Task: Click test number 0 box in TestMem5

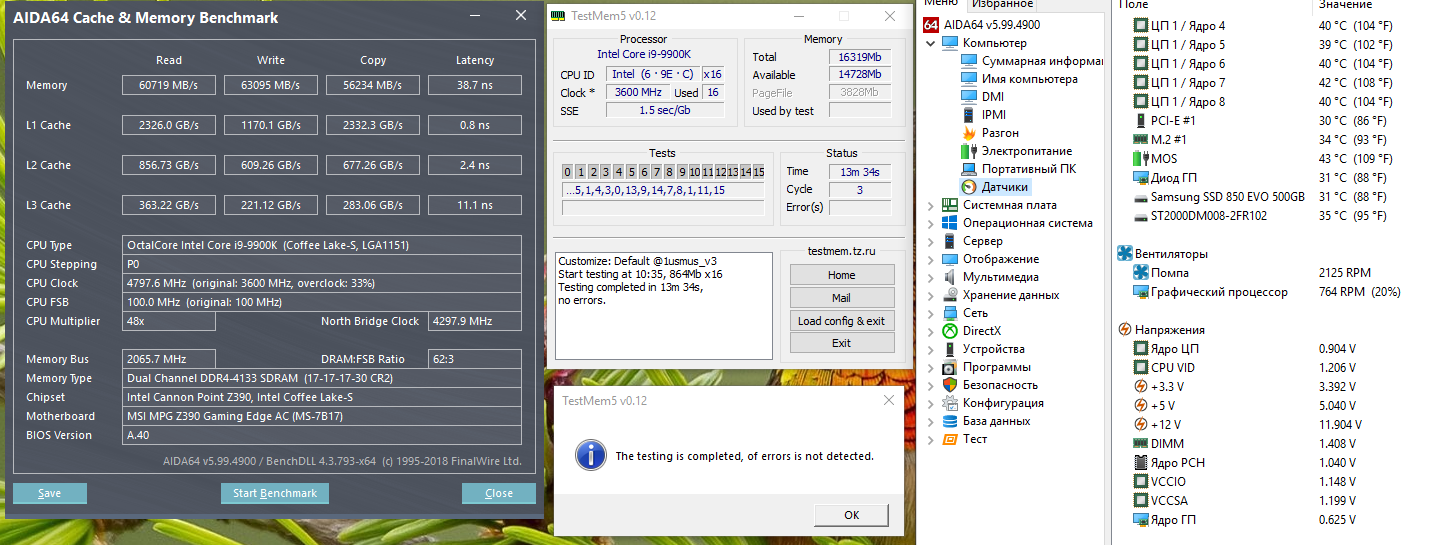Action: tap(567, 172)
